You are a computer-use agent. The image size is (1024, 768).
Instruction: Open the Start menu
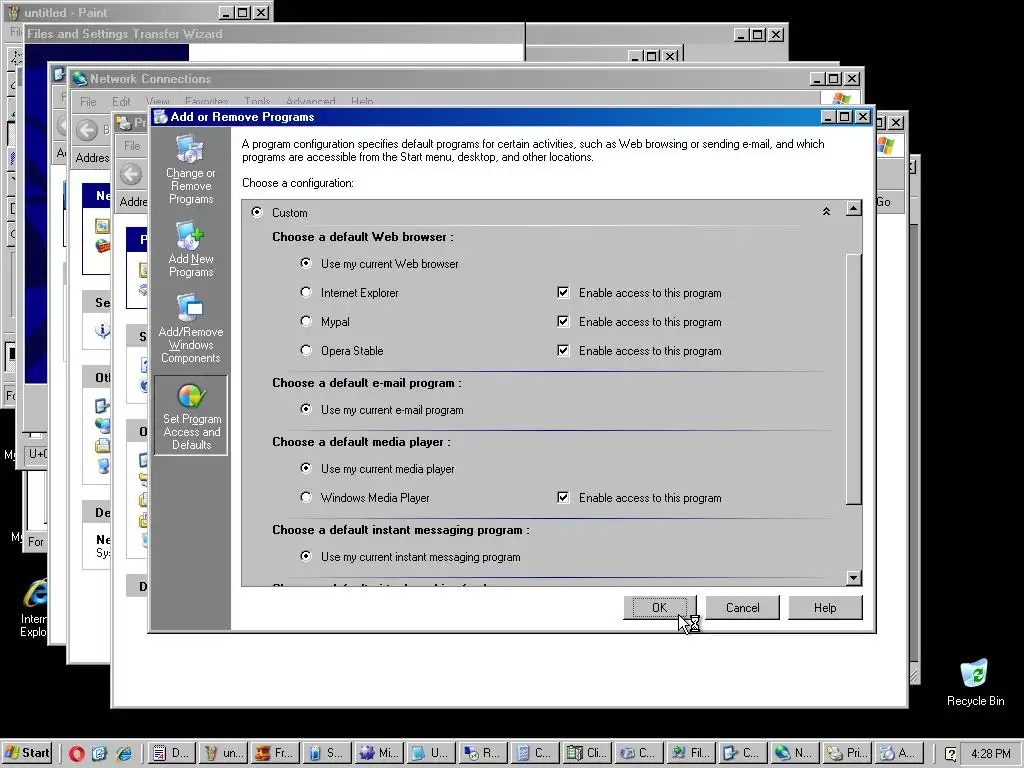(27, 753)
